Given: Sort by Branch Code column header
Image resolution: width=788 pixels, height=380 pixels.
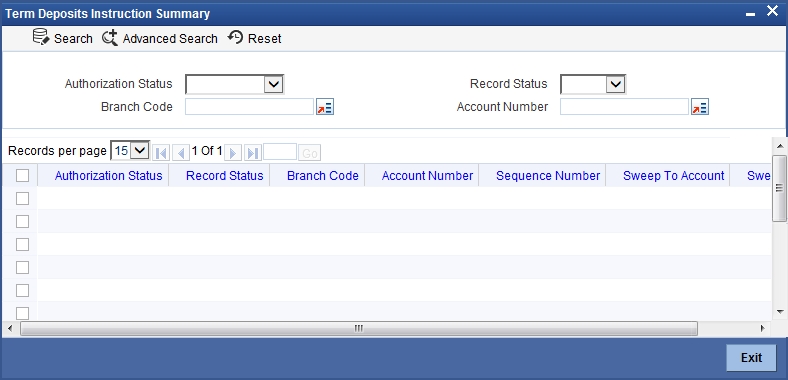Looking at the screenshot, I should click(x=323, y=176).
